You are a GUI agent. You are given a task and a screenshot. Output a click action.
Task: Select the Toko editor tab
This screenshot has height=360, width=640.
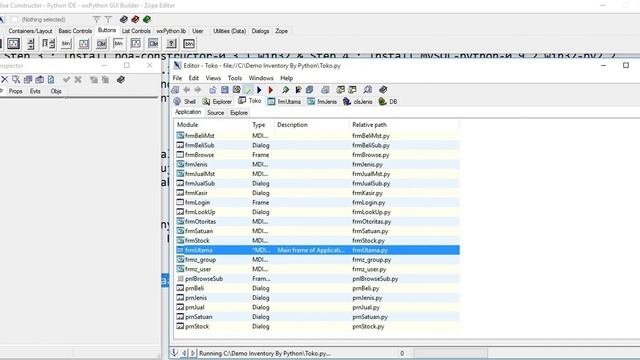point(249,101)
